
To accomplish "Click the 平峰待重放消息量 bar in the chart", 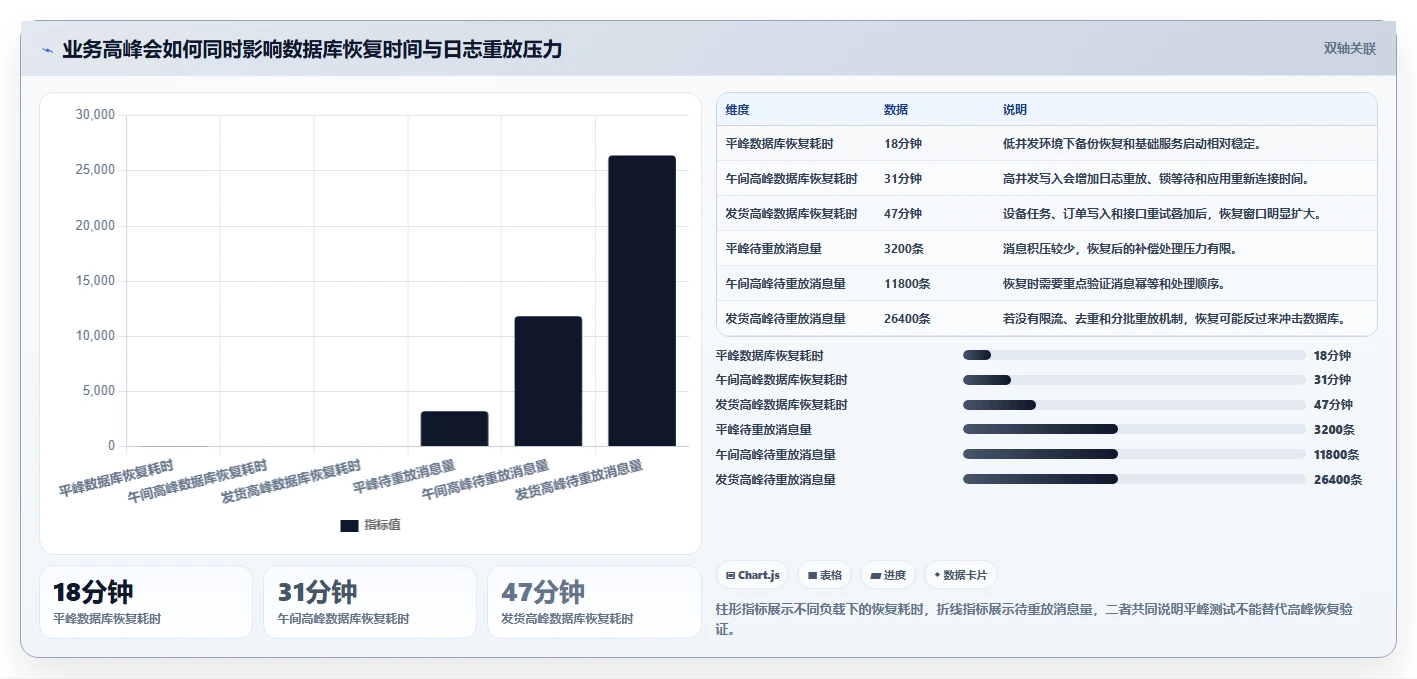I will (x=454, y=429).
